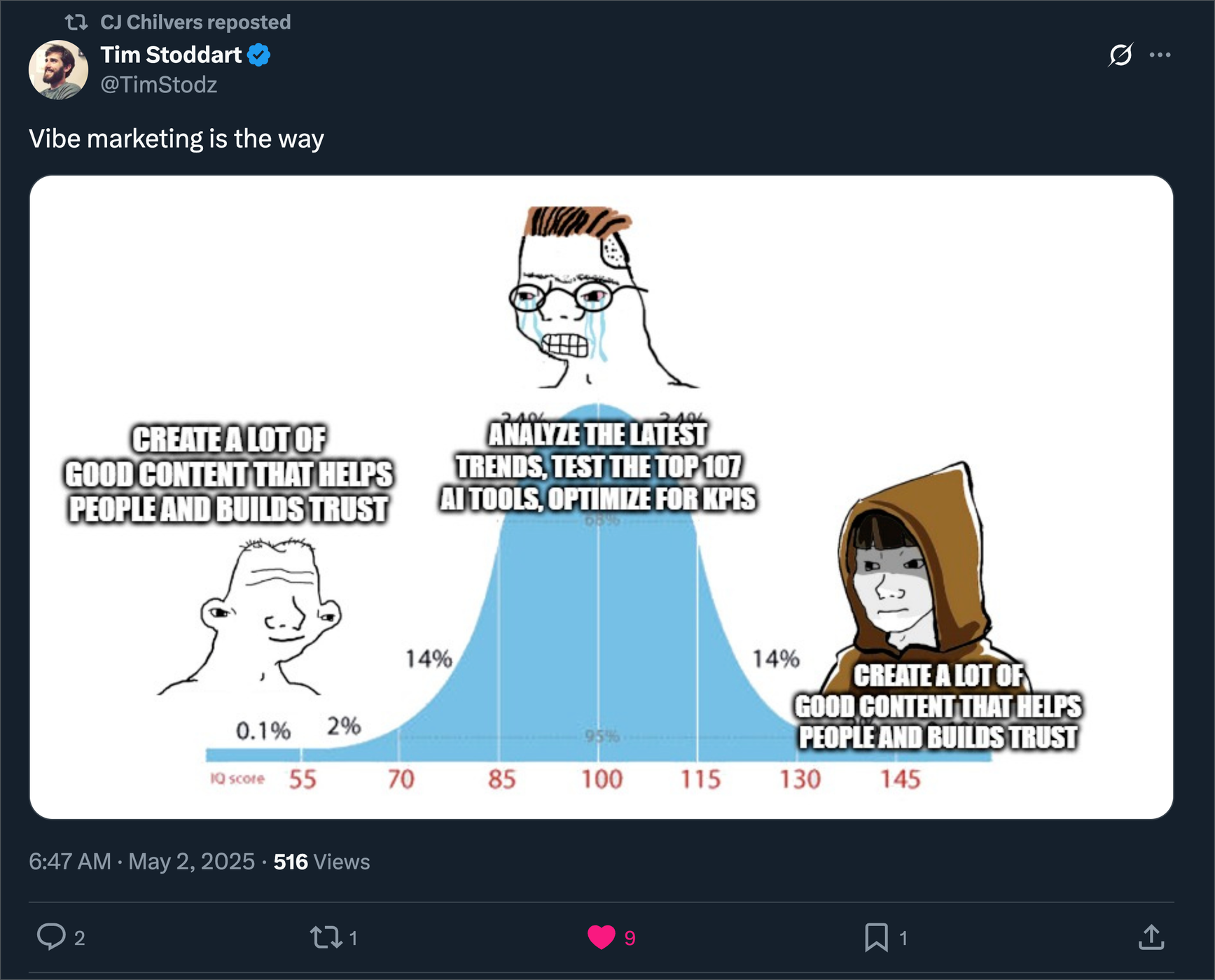The image size is (1215, 980).
Task: Open the 516 Views analytics link
Action: point(321,862)
